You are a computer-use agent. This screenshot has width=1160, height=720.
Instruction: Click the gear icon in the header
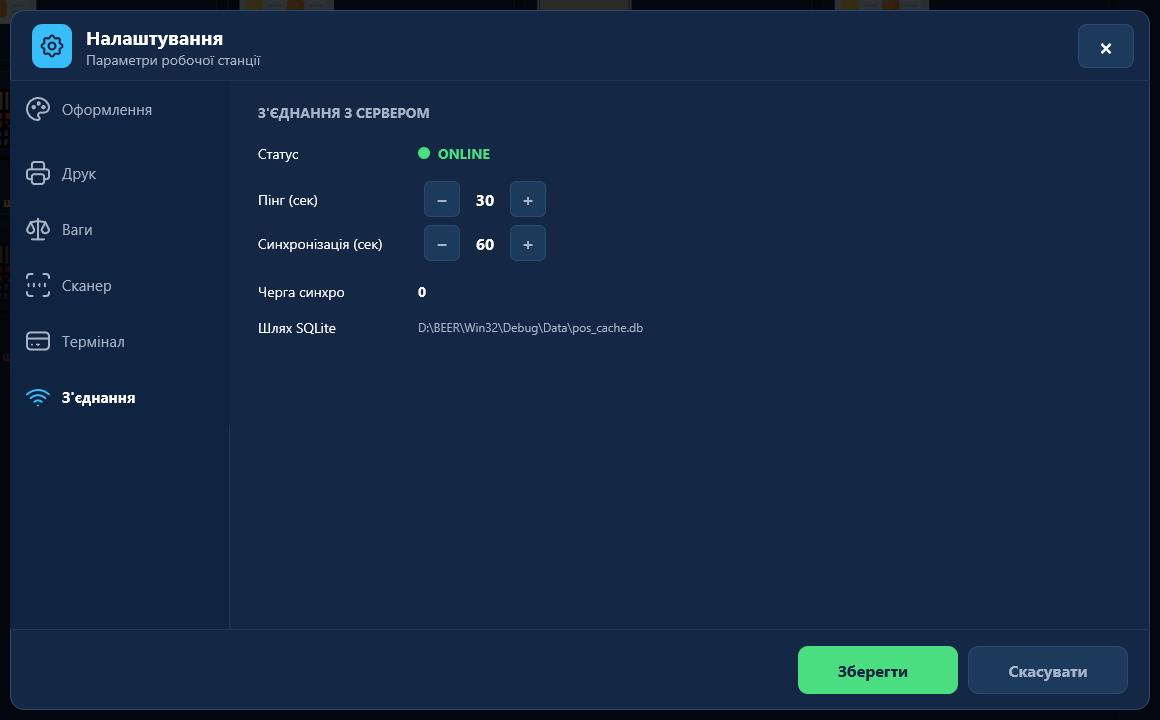click(x=52, y=46)
